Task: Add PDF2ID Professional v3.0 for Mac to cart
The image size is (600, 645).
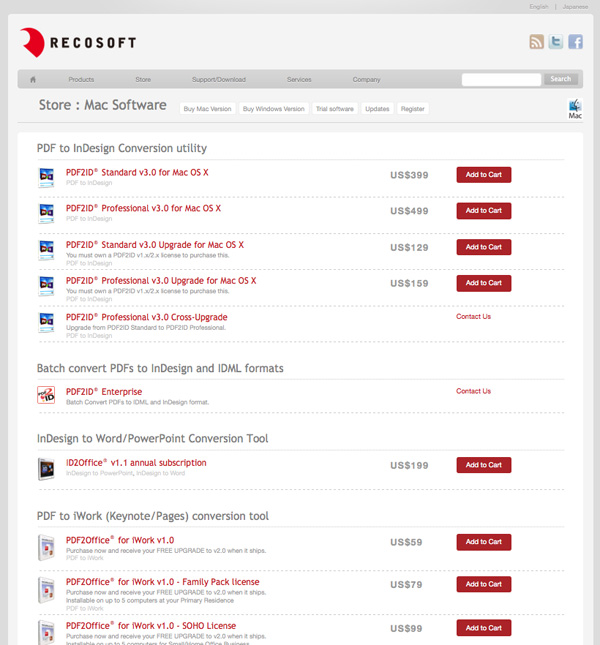Action: coord(484,211)
